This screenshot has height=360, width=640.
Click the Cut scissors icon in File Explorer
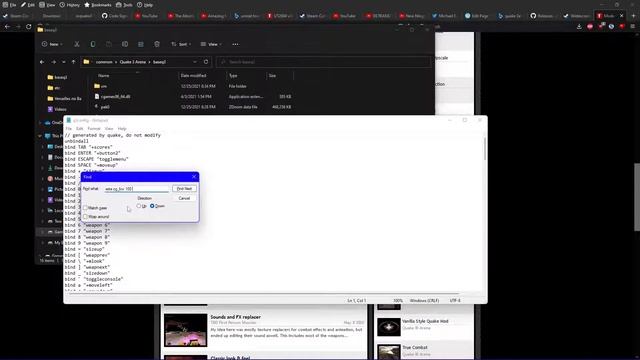pos(77,44)
